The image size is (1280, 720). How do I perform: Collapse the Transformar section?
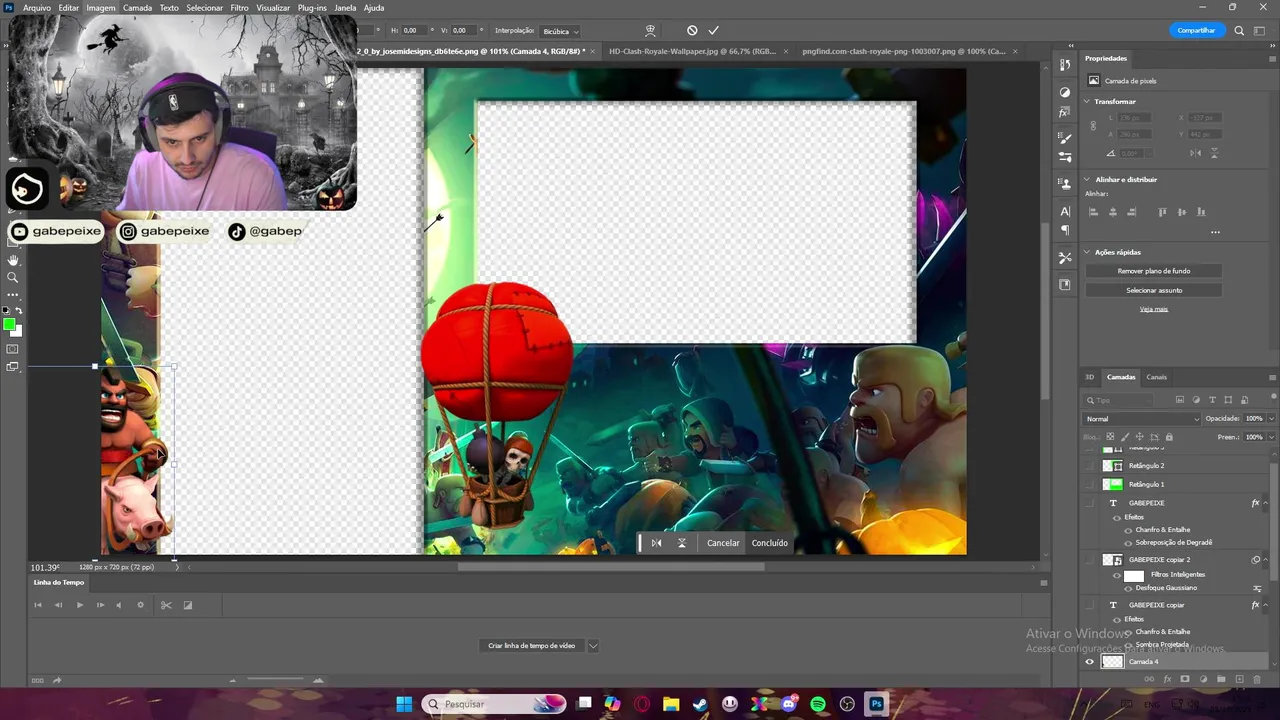click(x=1088, y=102)
